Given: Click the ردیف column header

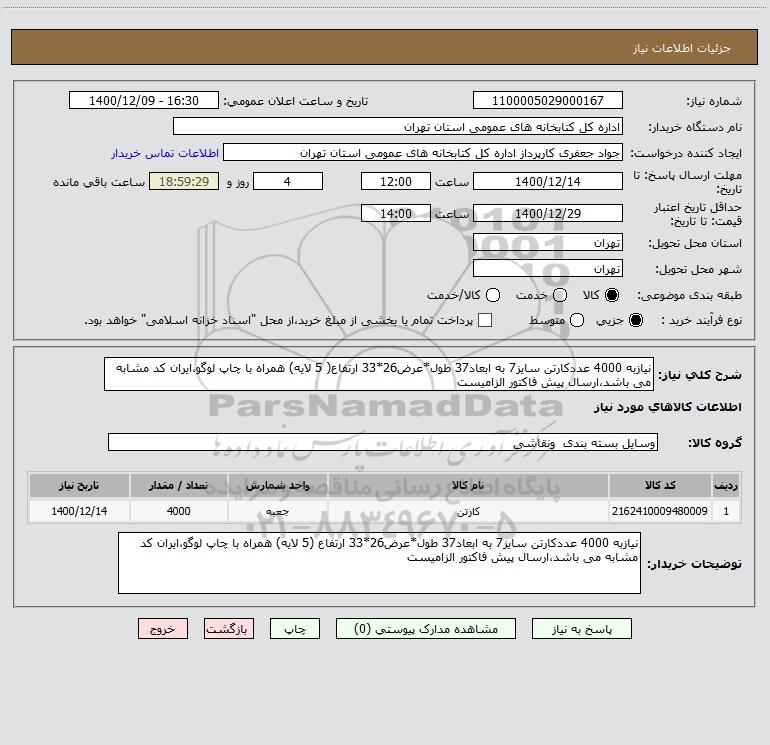Looking at the screenshot, I should point(726,485).
